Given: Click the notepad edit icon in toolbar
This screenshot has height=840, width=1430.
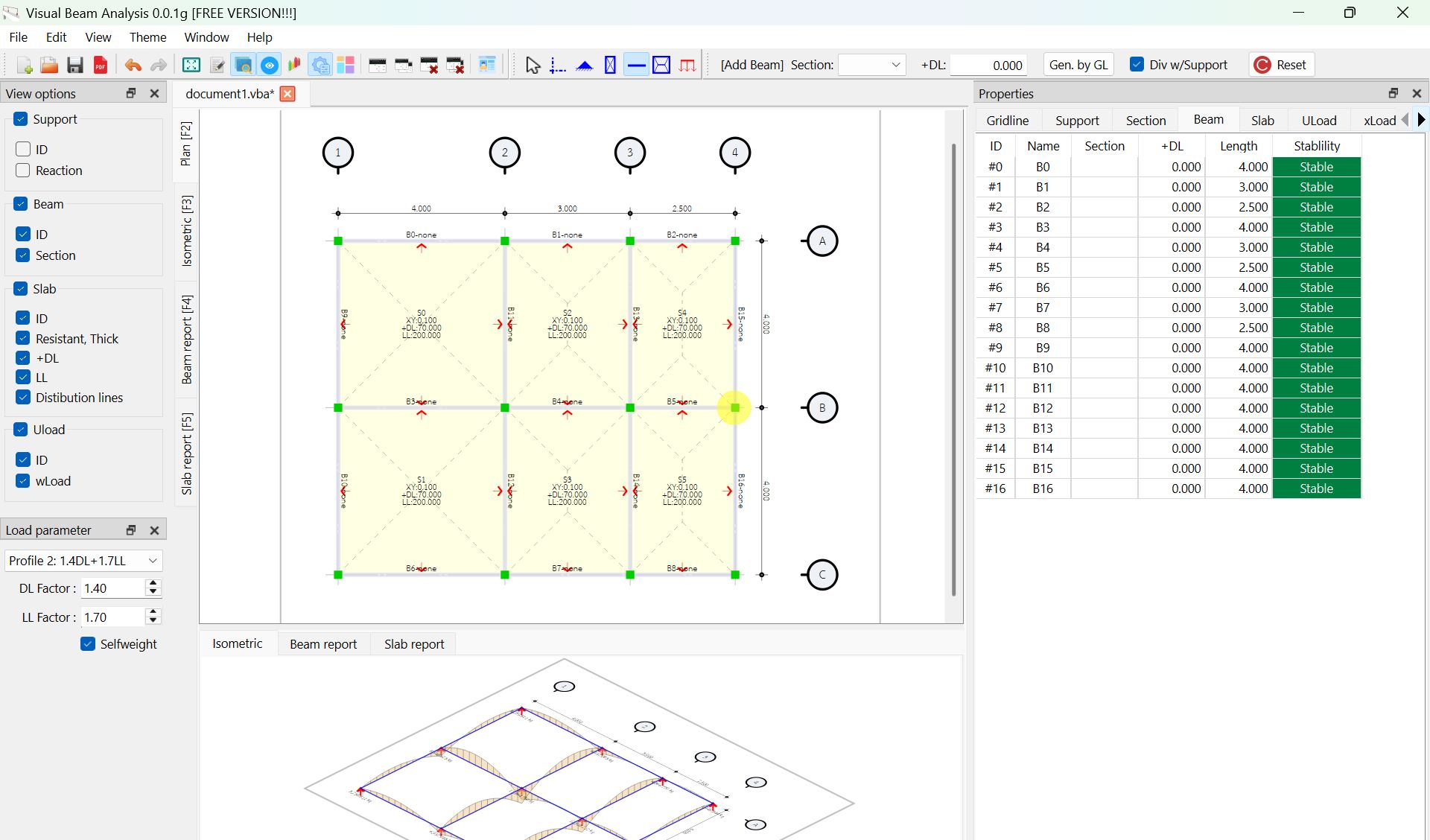Looking at the screenshot, I should coord(217,66).
